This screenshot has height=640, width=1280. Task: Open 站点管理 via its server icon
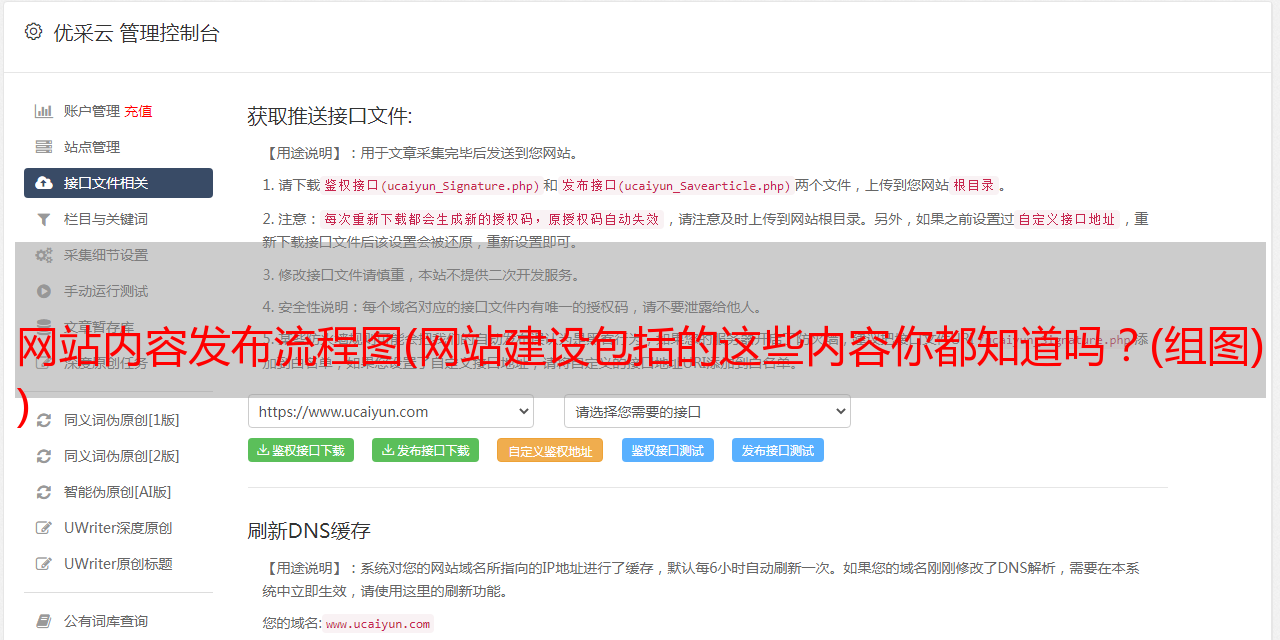click(44, 147)
